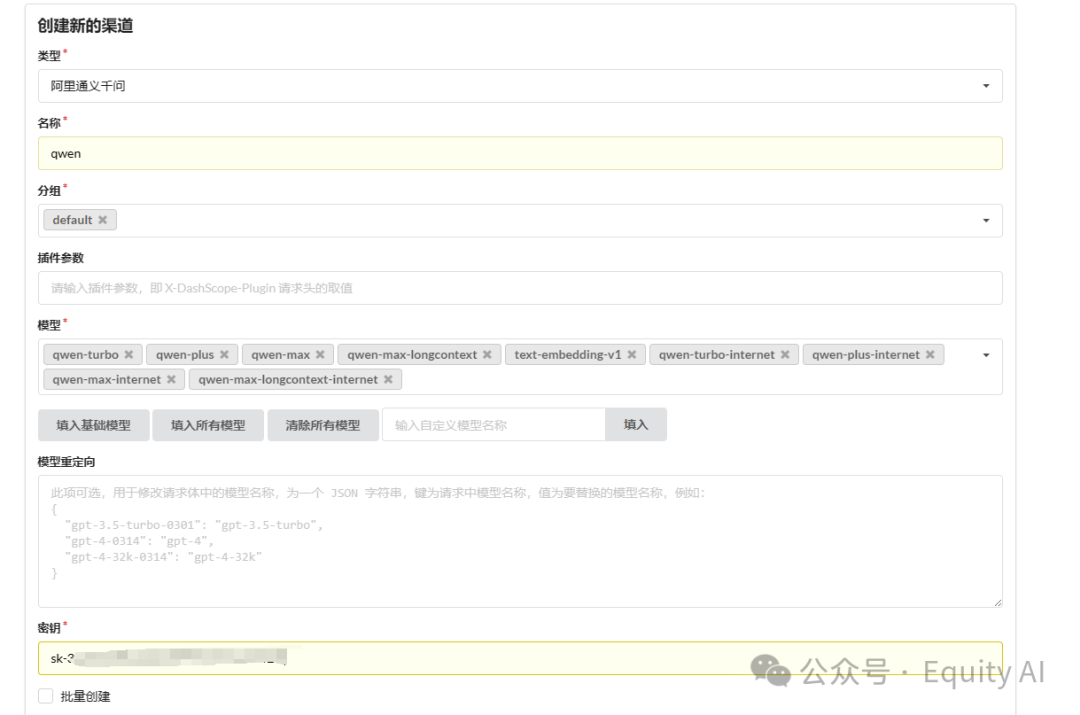This screenshot has width=1080, height=715.
Task: Remove qwen-turbo model tag
Action: 129,355
